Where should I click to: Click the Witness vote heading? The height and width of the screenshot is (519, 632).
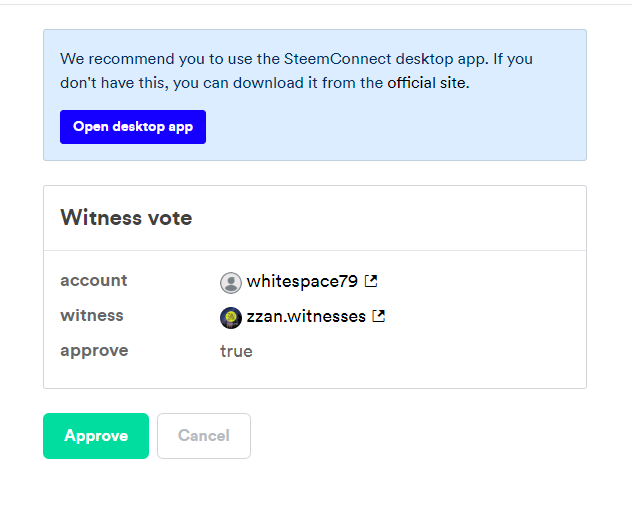pyautogui.click(x=126, y=218)
